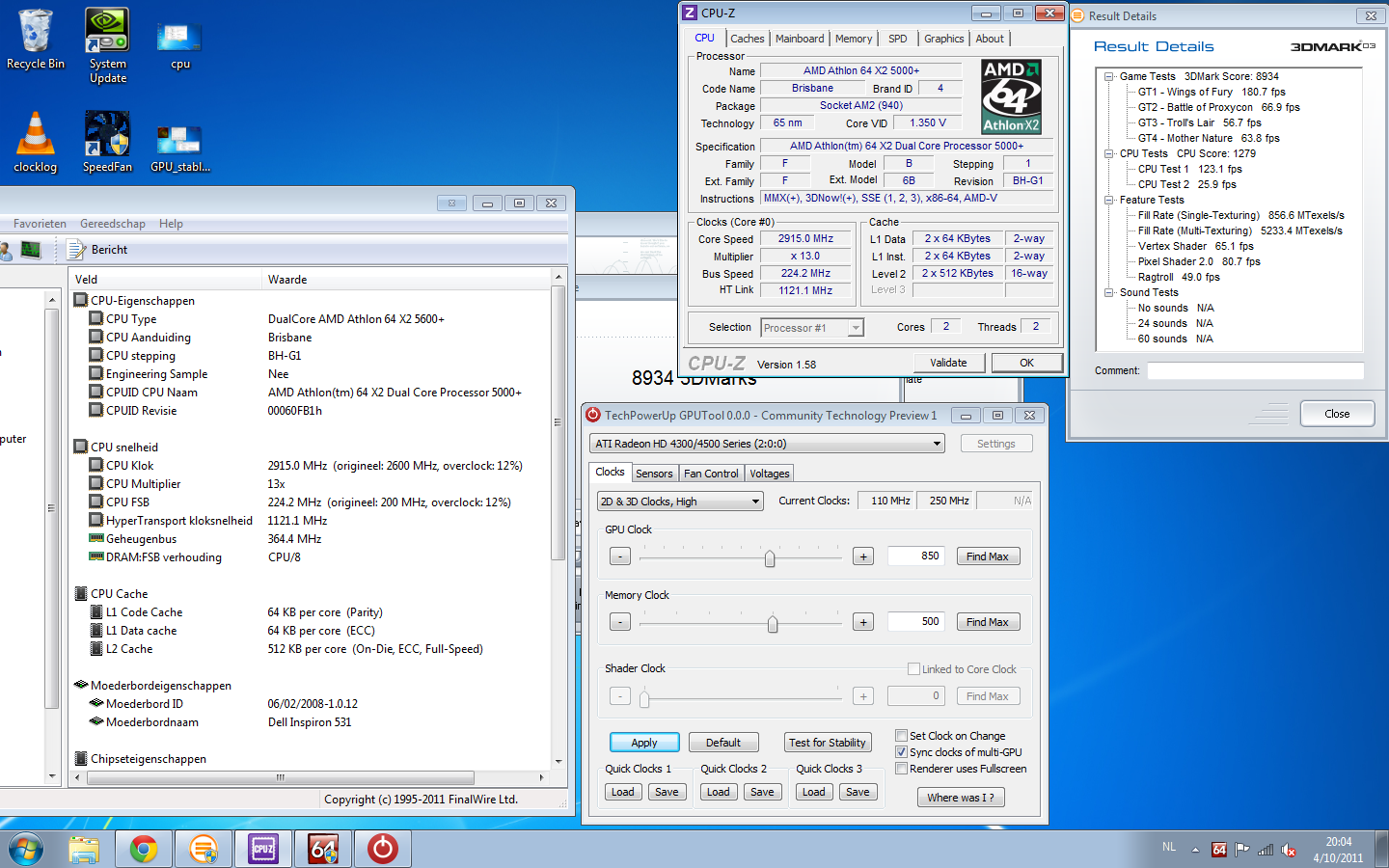The height and width of the screenshot is (868, 1389).
Task: Click the vertical scrollbar down arrow in report
Action: pyautogui.click(x=558, y=762)
